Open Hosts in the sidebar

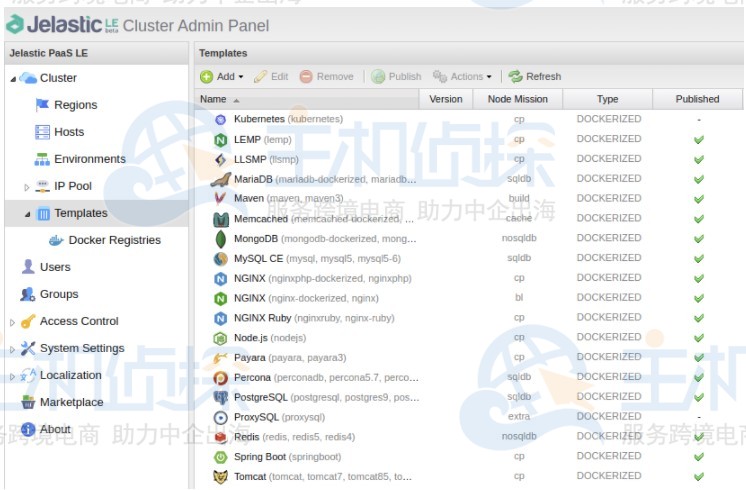click(x=69, y=132)
